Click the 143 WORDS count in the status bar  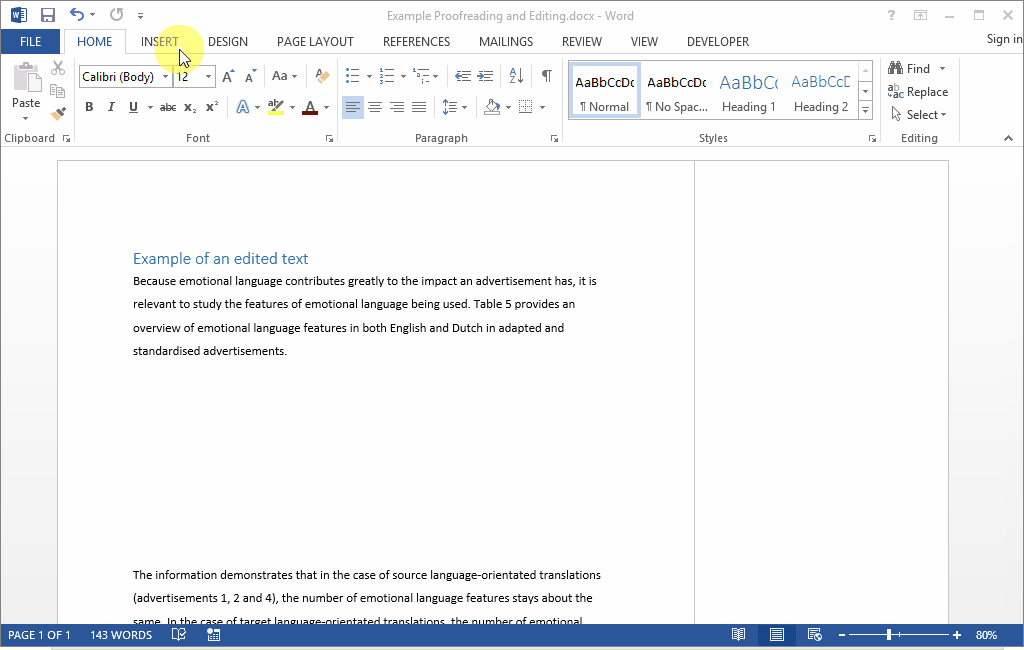(x=121, y=635)
